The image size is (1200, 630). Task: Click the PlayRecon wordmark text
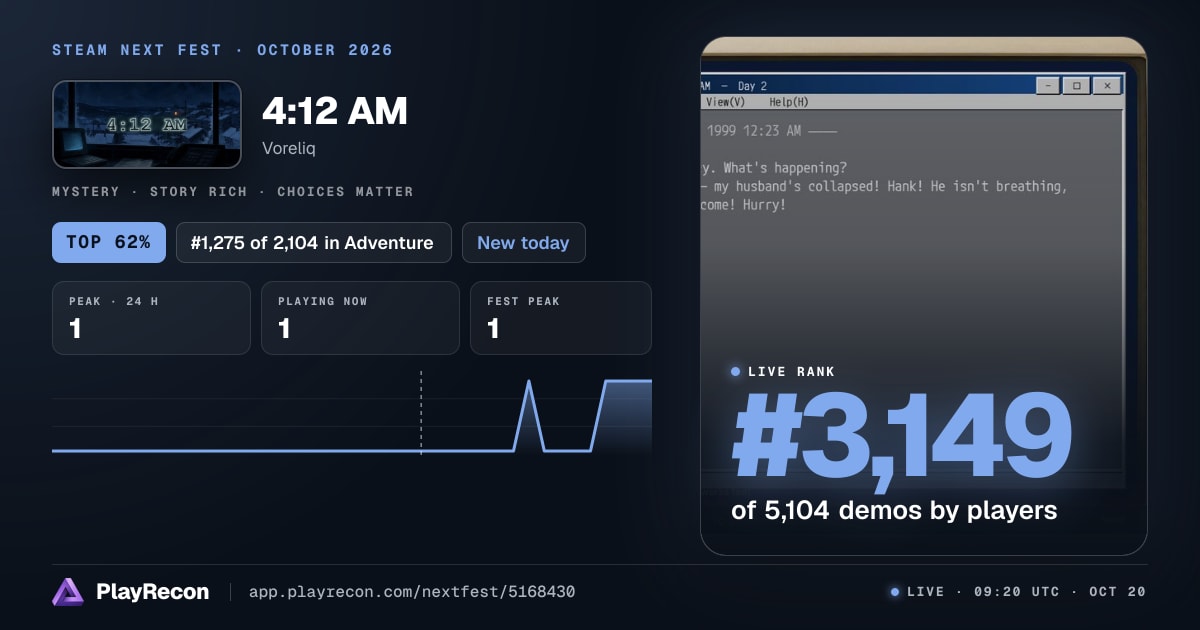153,592
